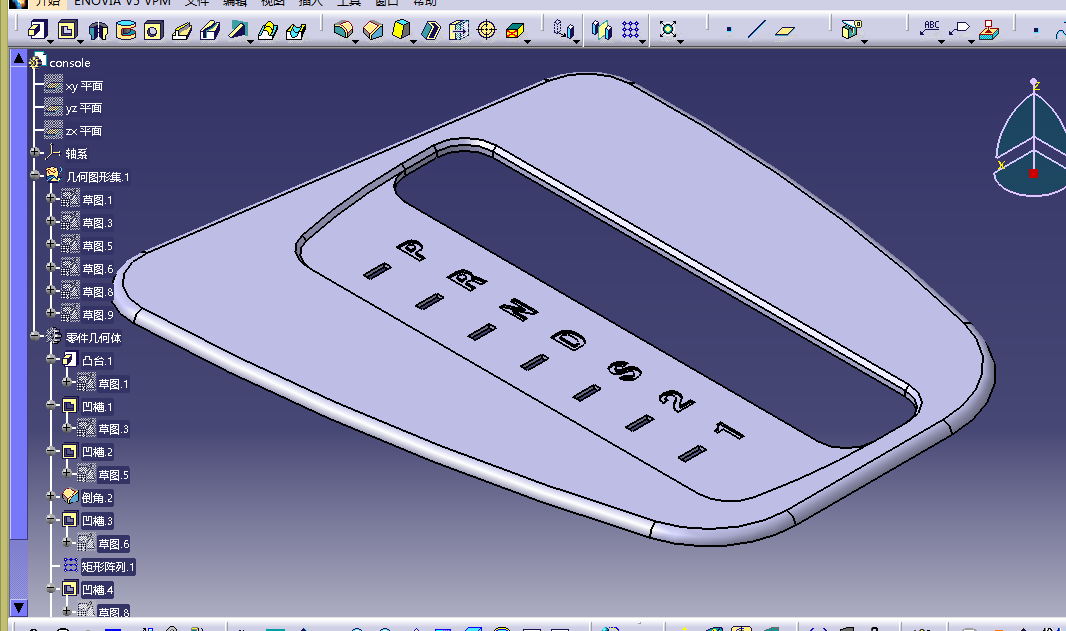The image size is (1066, 631).
Task: Open the Pad tool flyout arrow
Action: 50,41
